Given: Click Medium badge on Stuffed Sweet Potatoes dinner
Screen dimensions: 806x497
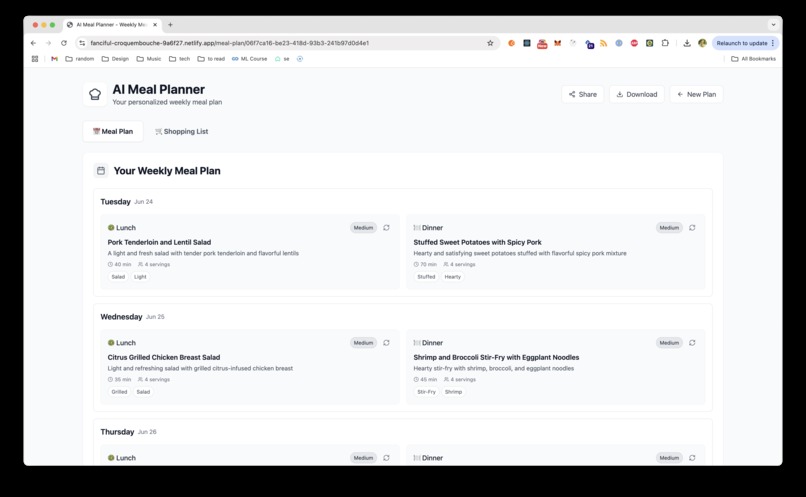Looking at the screenshot, I should pyautogui.click(x=669, y=228).
